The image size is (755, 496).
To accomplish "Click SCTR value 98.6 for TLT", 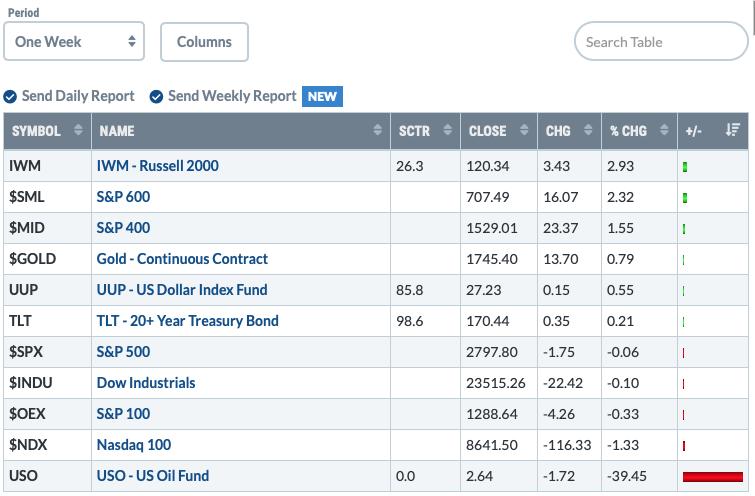I will point(410,321).
